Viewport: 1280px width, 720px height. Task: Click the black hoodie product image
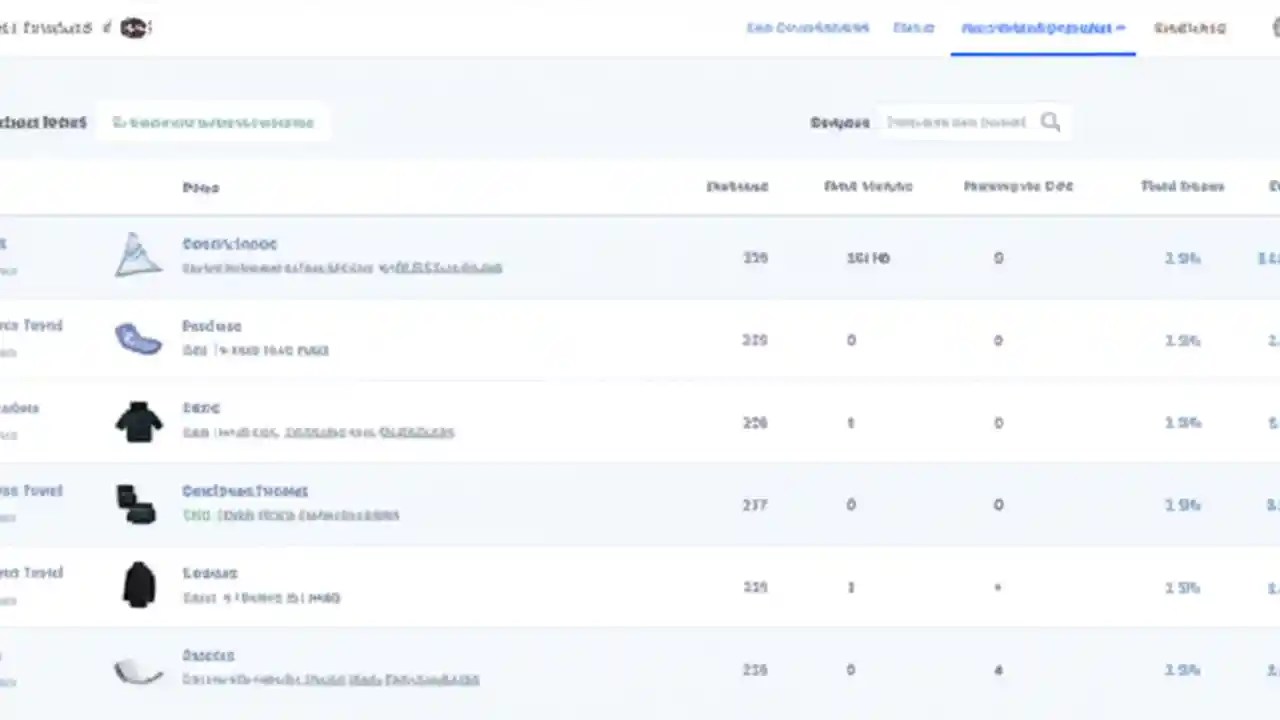[138, 421]
